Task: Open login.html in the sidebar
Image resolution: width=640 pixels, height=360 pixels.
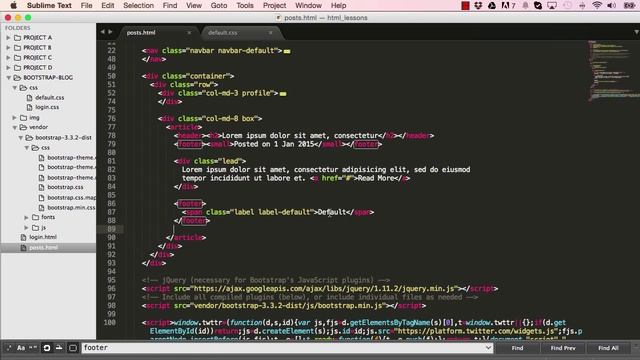Action: click(43, 237)
